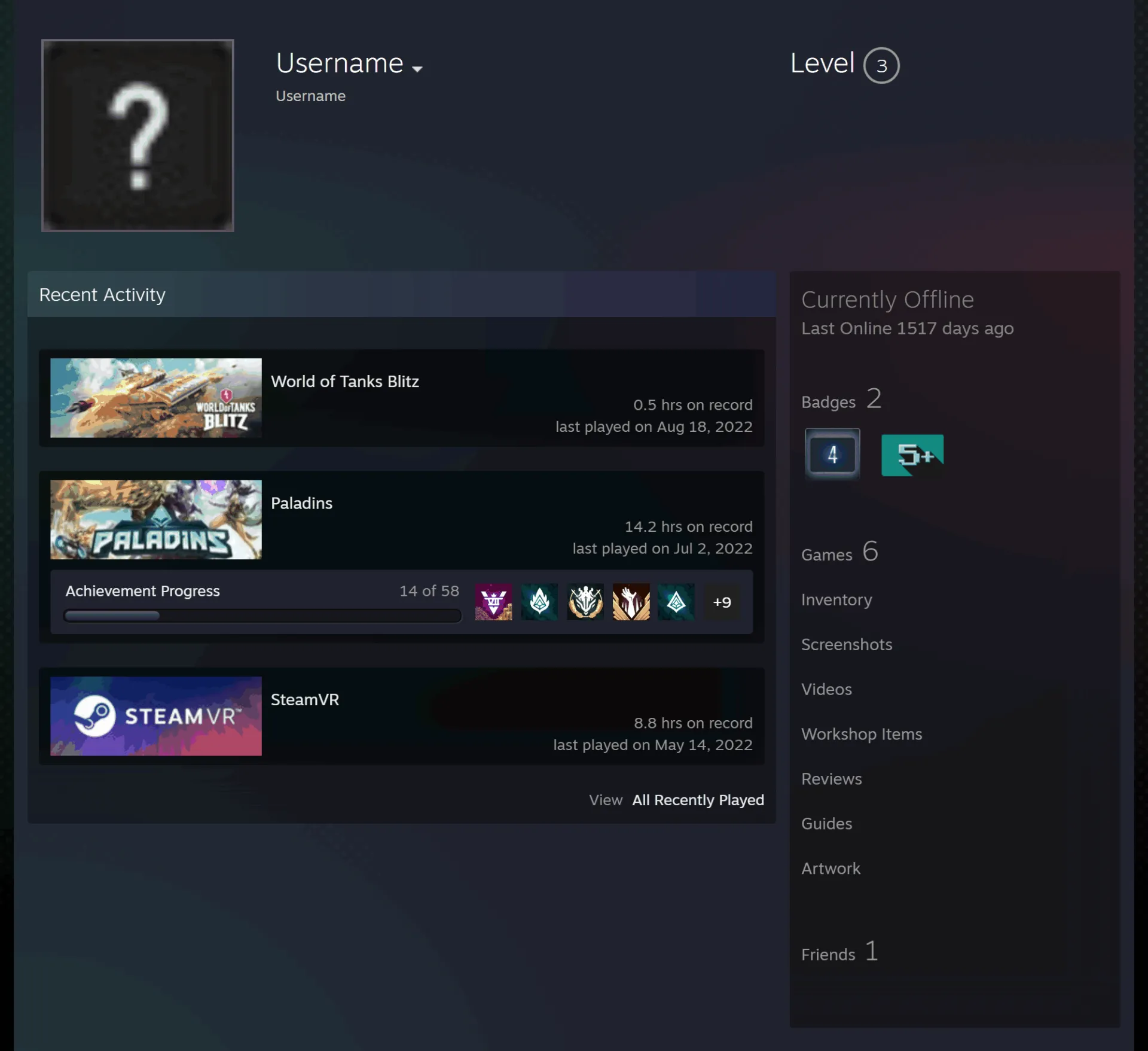Open the Videos page

[826, 689]
